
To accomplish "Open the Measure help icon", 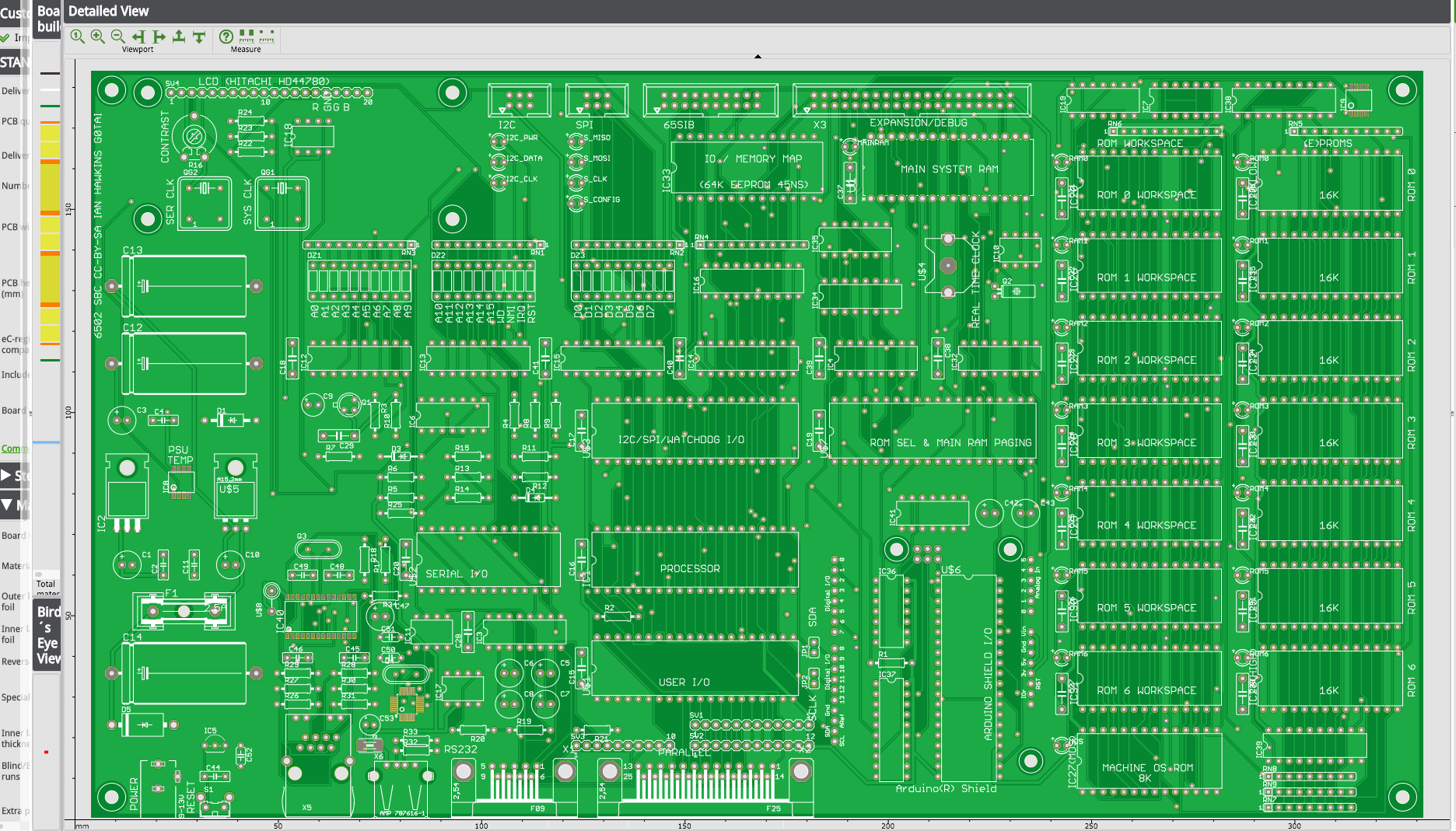I will click(226, 37).
